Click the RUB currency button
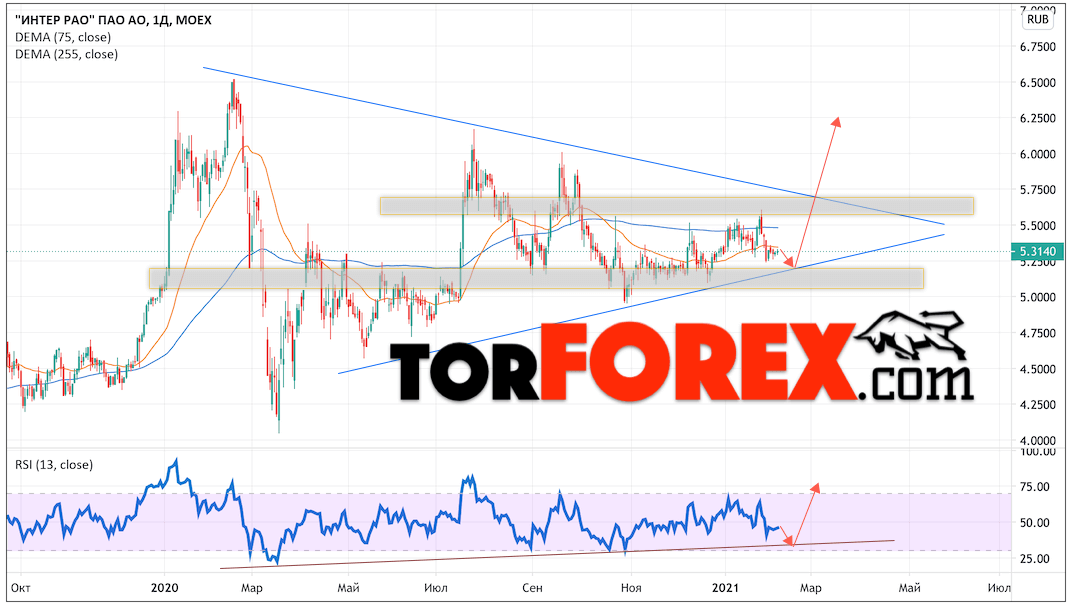The width and height of the screenshot is (1072, 607). point(1037,19)
